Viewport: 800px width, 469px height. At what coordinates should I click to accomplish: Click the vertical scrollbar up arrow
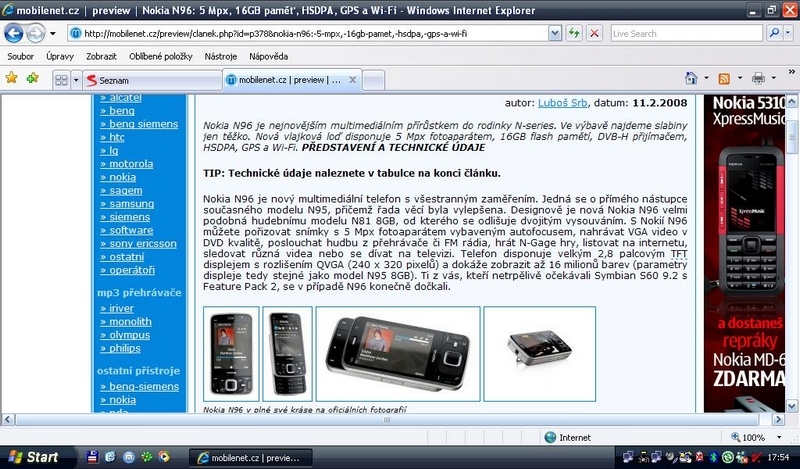tap(792, 101)
